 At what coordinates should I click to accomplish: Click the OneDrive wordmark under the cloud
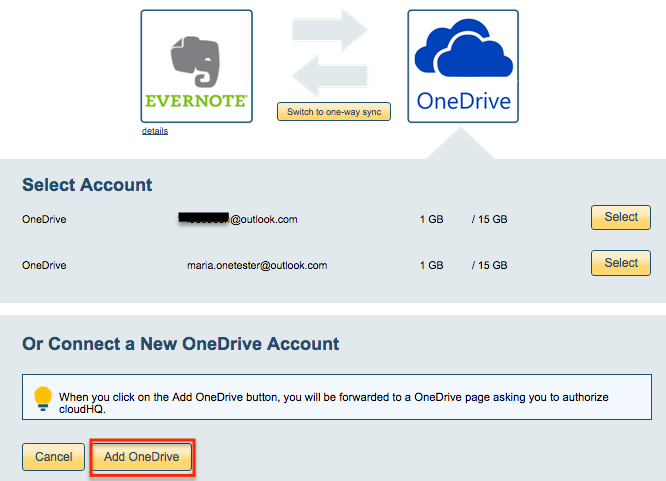click(x=463, y=102)
